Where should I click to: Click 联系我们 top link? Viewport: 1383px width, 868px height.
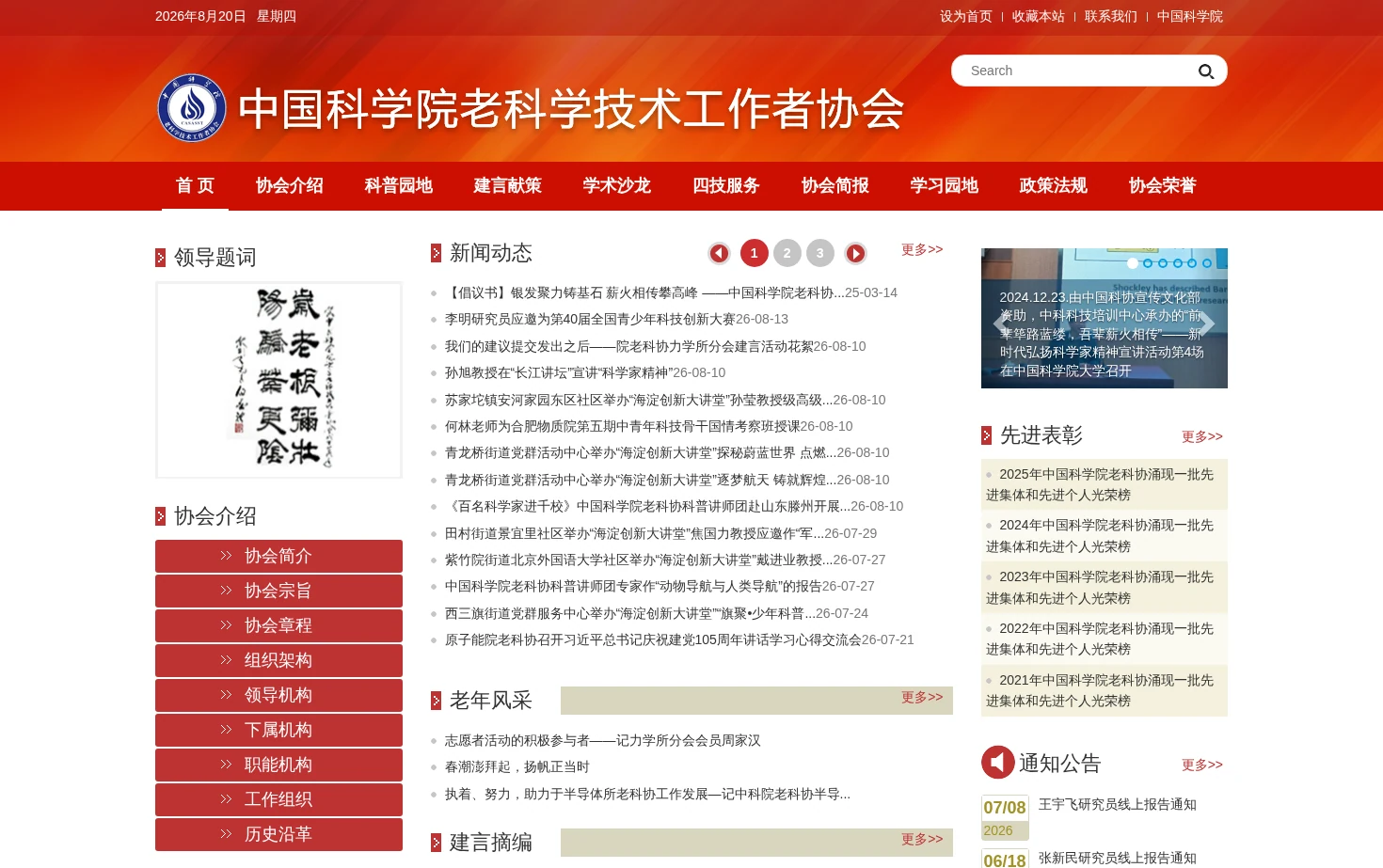[x=1111, y=16]
